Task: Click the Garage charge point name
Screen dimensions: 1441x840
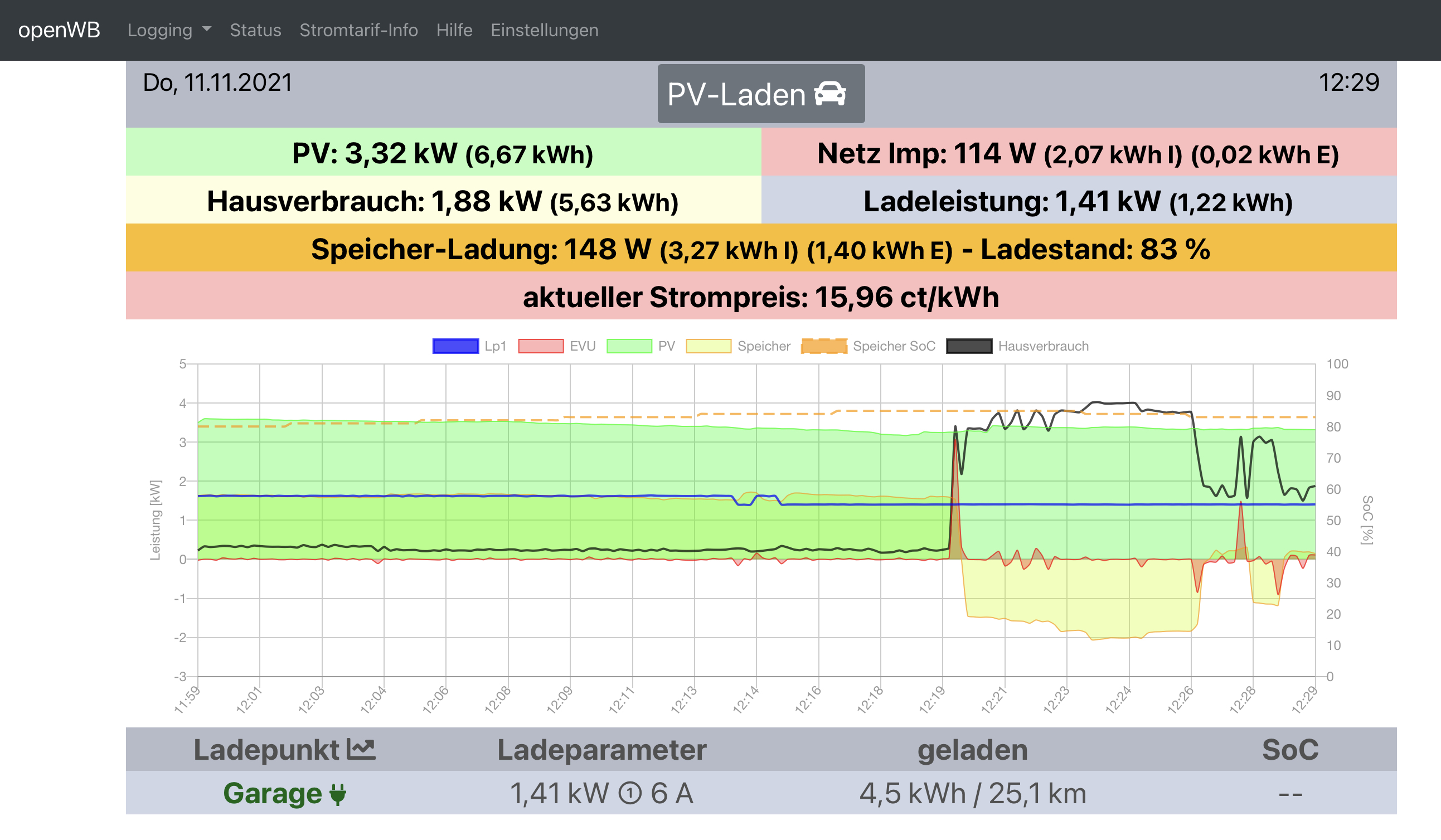Action: (x=272, y=794)
